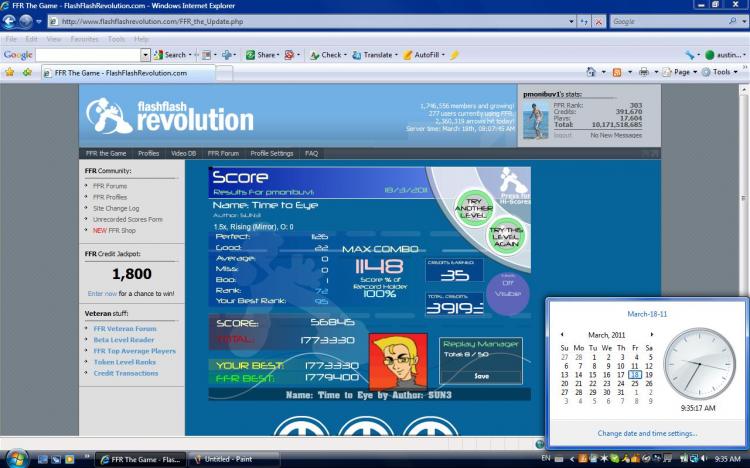750x468 pixels.
Task: Click FFR the Game nav item
Action: pyautogui.click(x=106, y=154)
